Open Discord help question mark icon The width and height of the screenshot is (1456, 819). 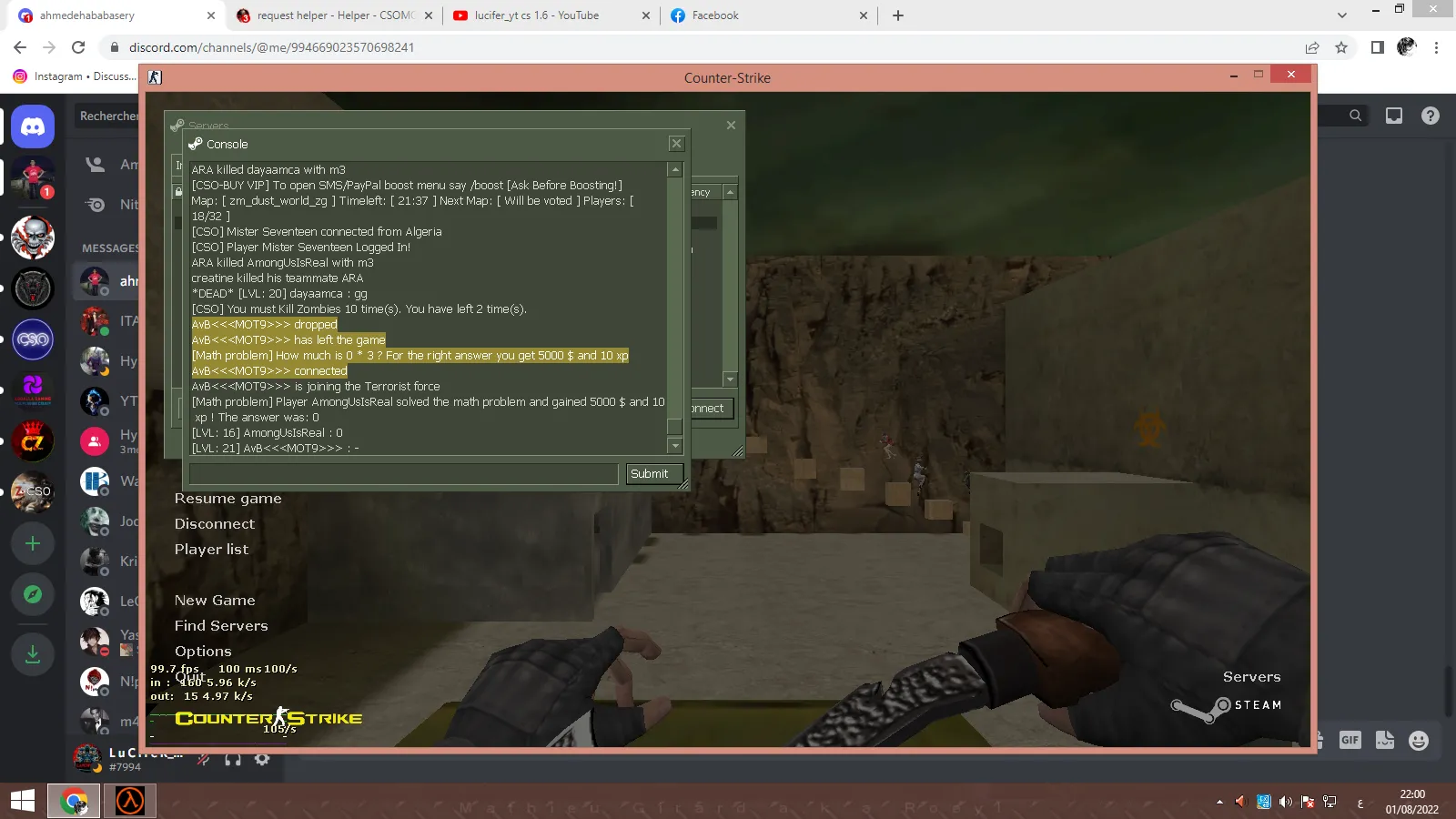pyautogui.click(x=1431, y=116)
